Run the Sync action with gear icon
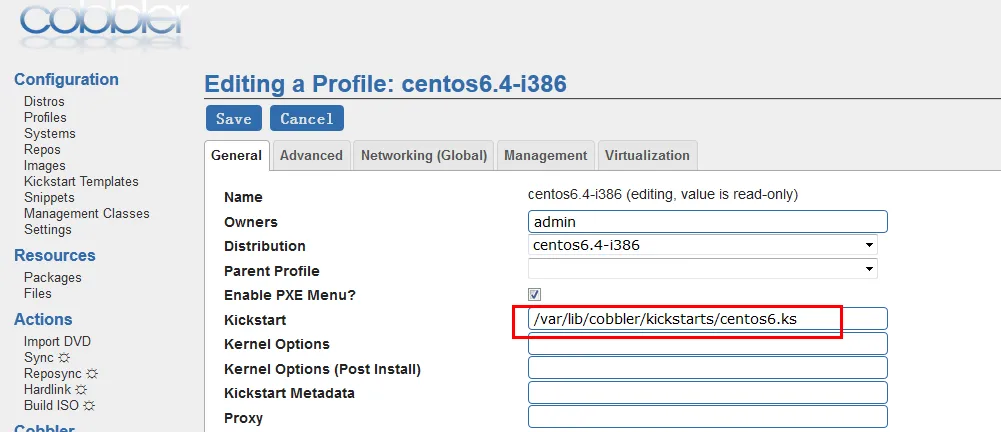This screenshot has height=432, width=1001. (46, 357)
